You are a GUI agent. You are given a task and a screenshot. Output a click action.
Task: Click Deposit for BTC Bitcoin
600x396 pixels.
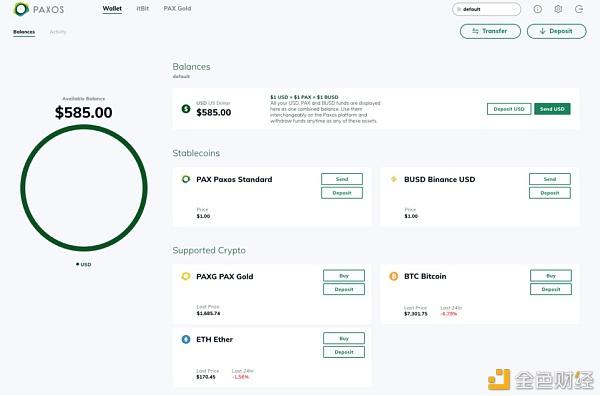pos(551,289)
